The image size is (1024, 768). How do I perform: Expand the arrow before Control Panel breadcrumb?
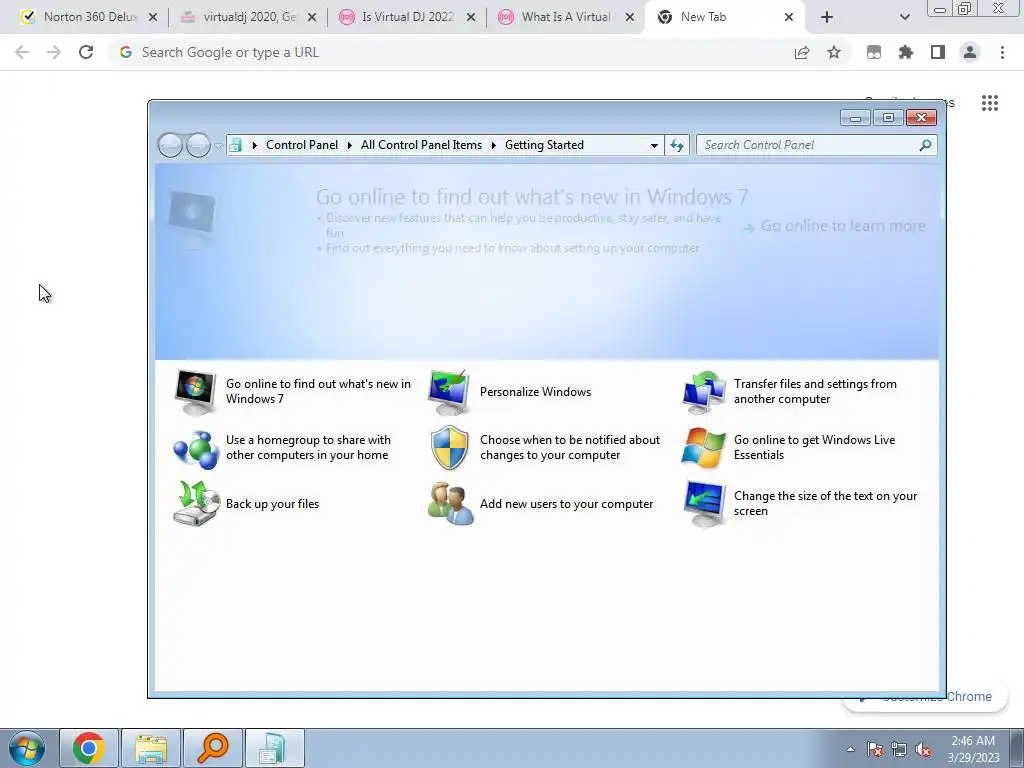tap(255, 145)
